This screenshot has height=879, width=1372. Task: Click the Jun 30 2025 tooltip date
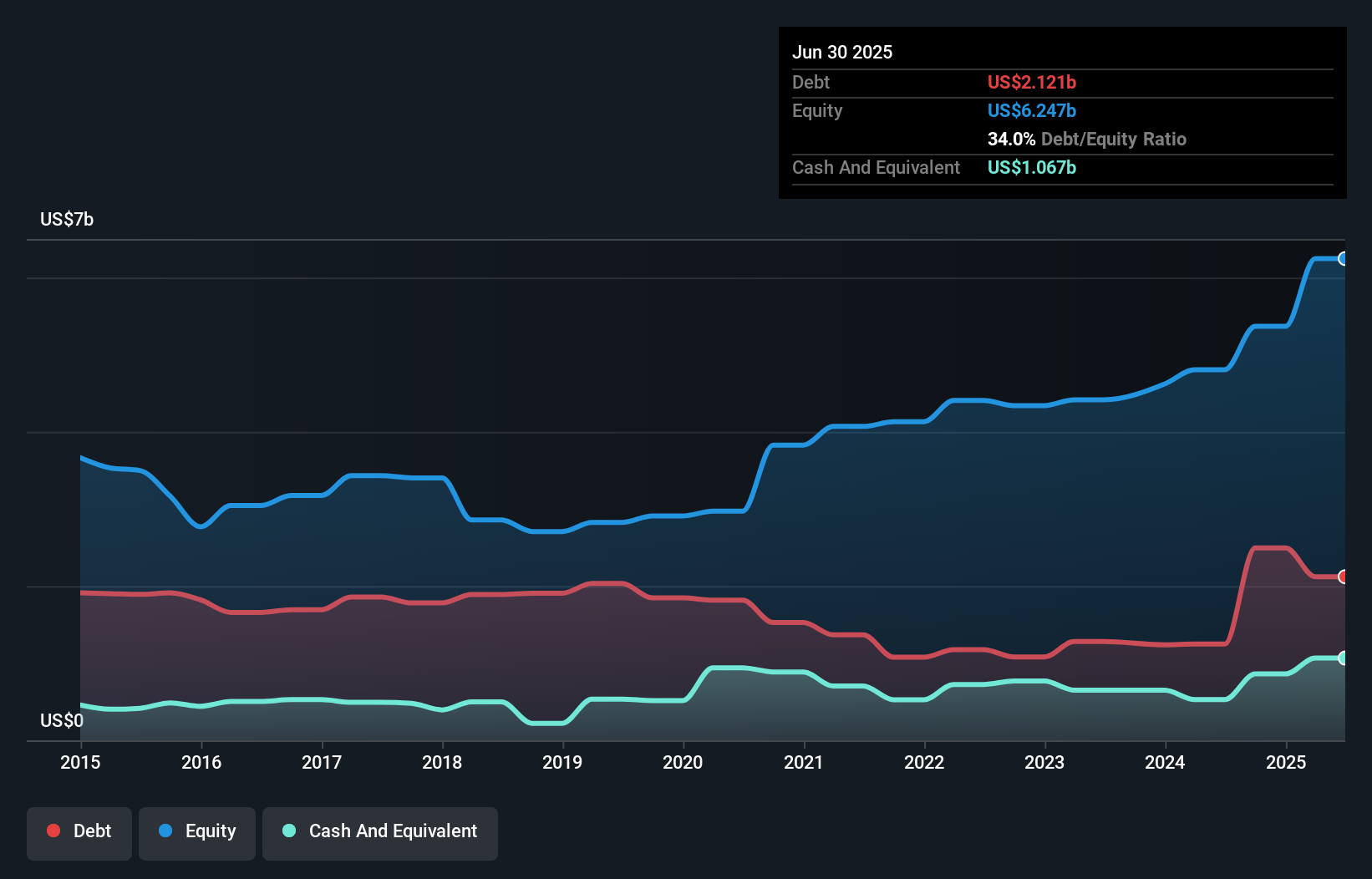click(x=842, y=53)
